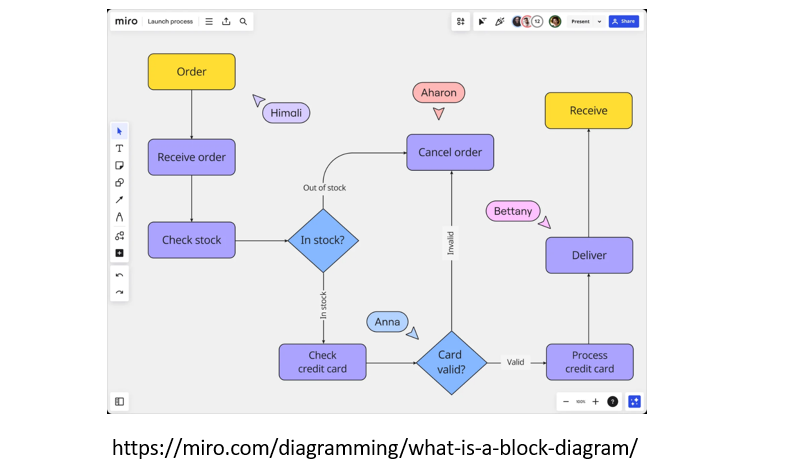
Task: Choose the Shapes tool
Action: click(119, 183)
